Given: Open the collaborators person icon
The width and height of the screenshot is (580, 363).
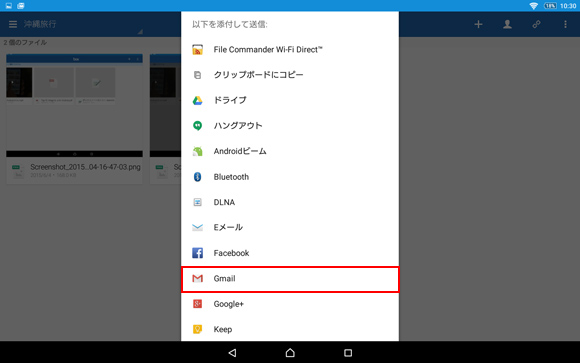Looking at the screenshot, I should (x=507, y=24).
